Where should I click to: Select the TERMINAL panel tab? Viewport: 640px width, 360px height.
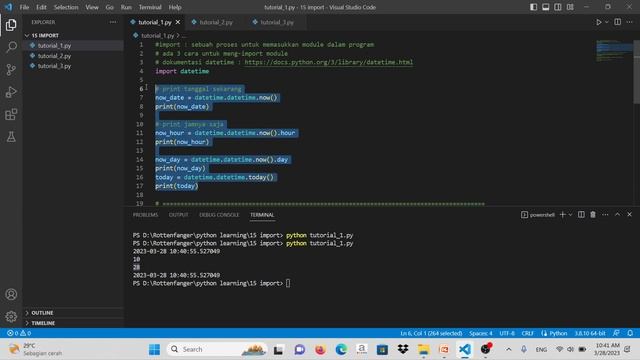tap(262, 215)
